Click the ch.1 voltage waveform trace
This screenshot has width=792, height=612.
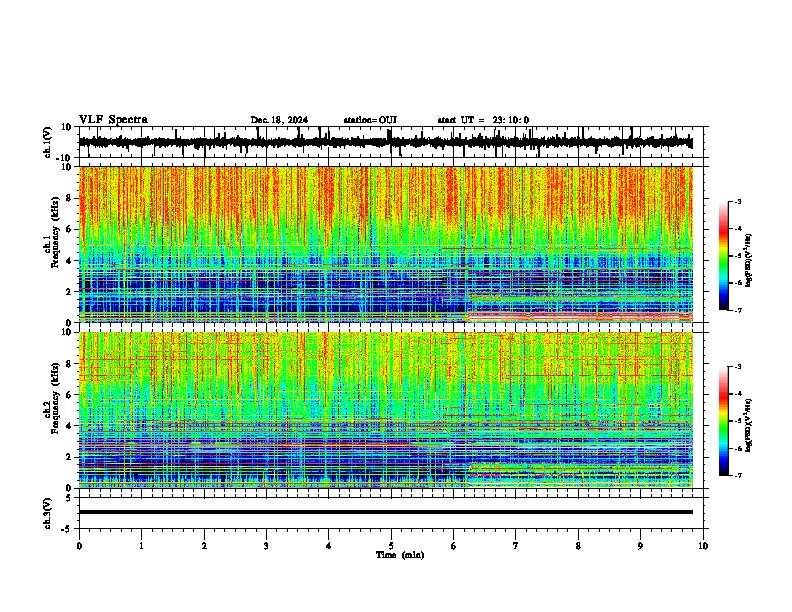pyautogui.click(x=385, y=142)
